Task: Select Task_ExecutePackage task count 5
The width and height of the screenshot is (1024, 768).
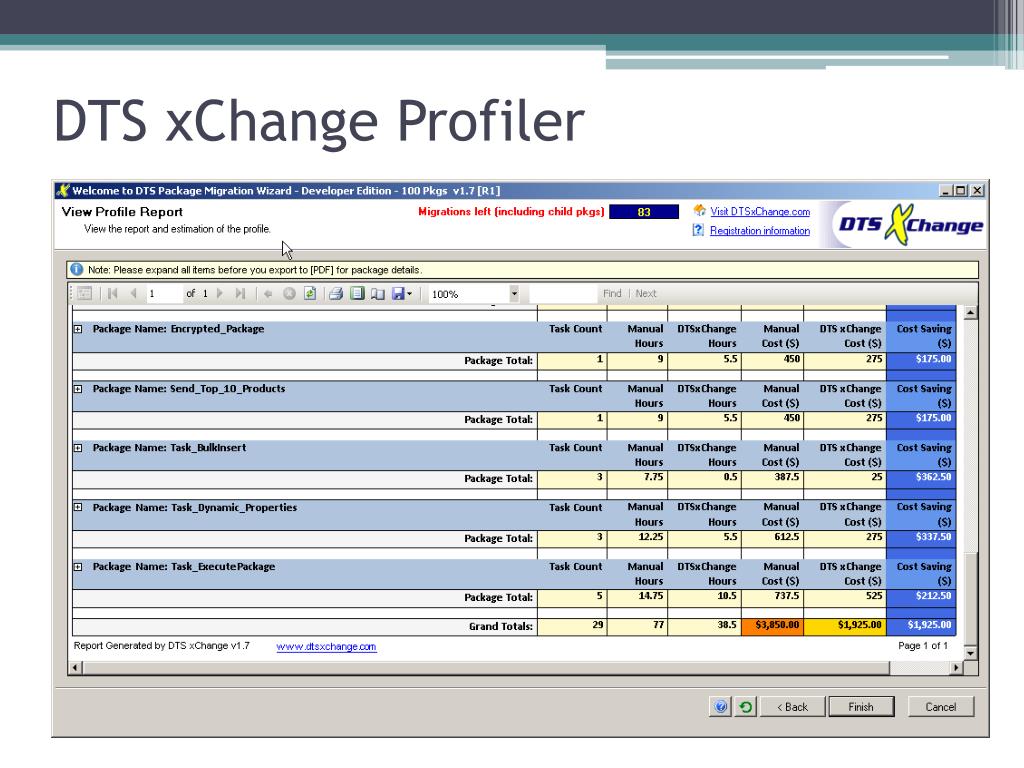Action: coord(572,596)
